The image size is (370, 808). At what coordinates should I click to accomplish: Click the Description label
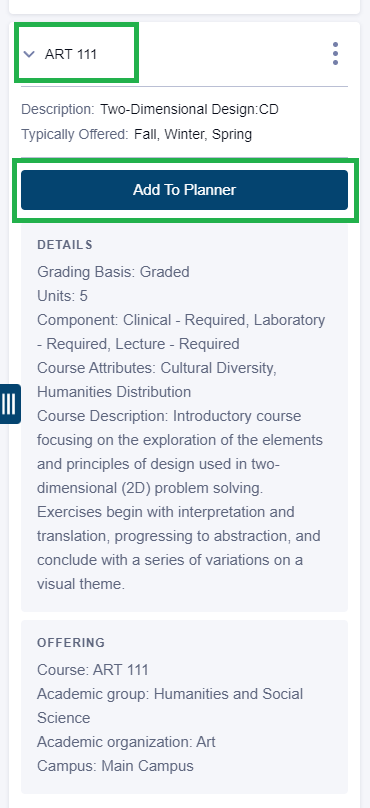tap(58, 109)
